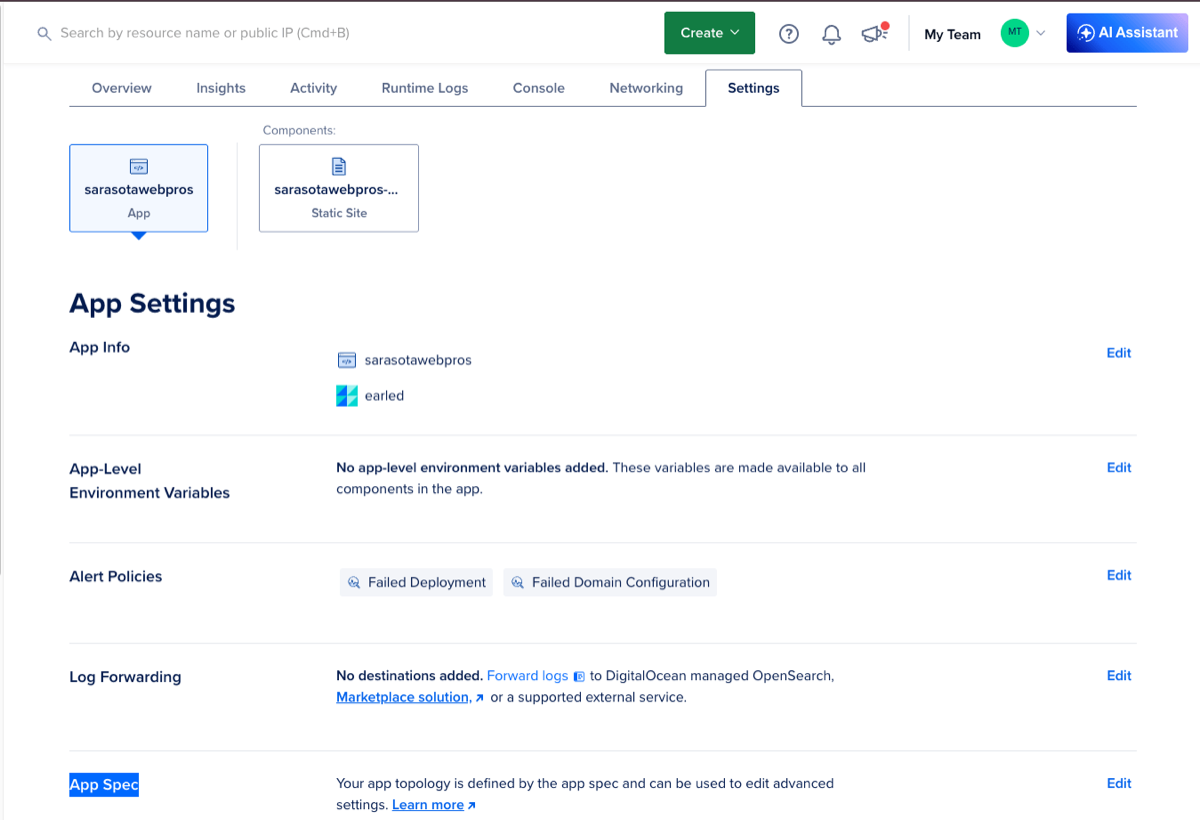This screenshot has height=820, width=1200.
Task: Click the earled project name
Action: [384, 396]
